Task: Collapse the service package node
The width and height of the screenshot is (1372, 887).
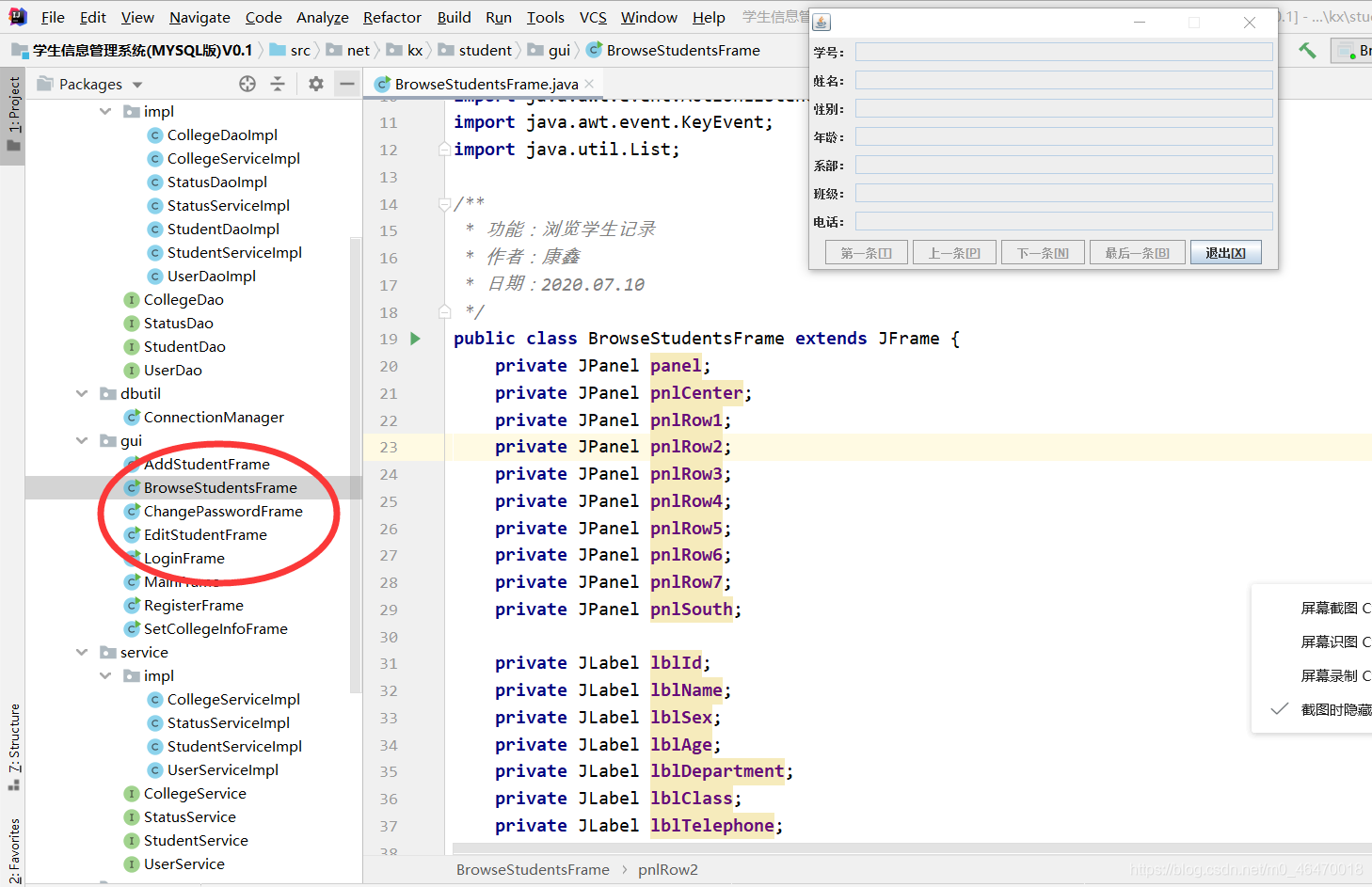Action: 82,652
